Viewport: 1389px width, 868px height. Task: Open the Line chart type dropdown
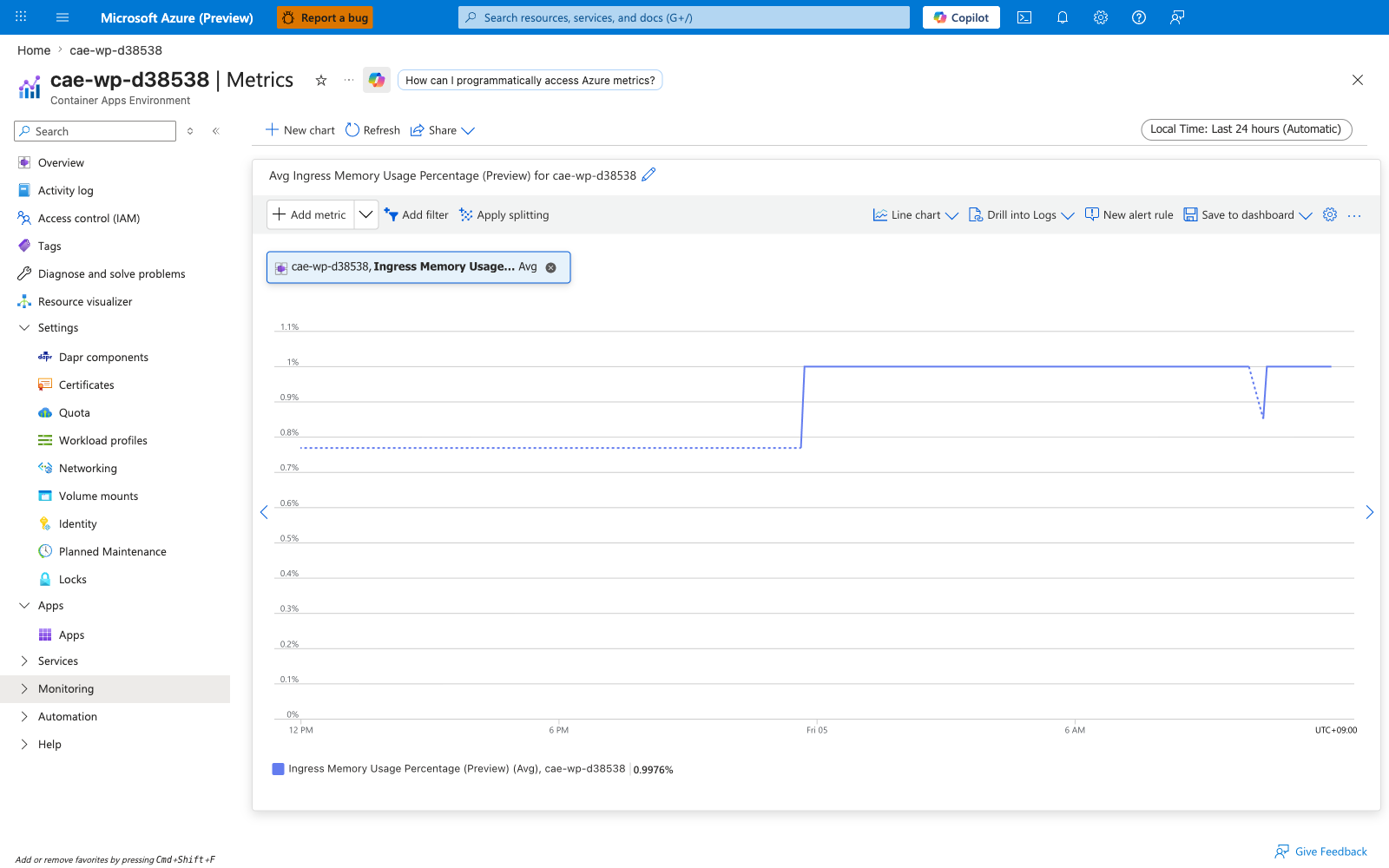pyautogui.click(x=915, y=214)
